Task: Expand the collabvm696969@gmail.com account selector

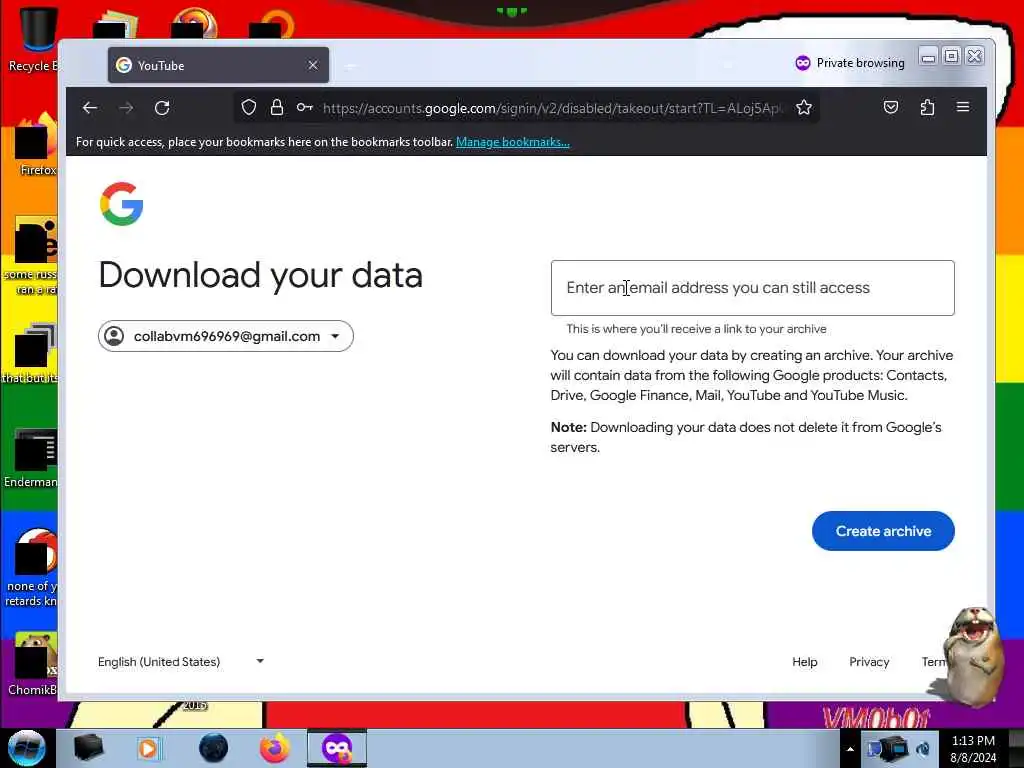Action: pyautogui.click(x=226, y=336)
